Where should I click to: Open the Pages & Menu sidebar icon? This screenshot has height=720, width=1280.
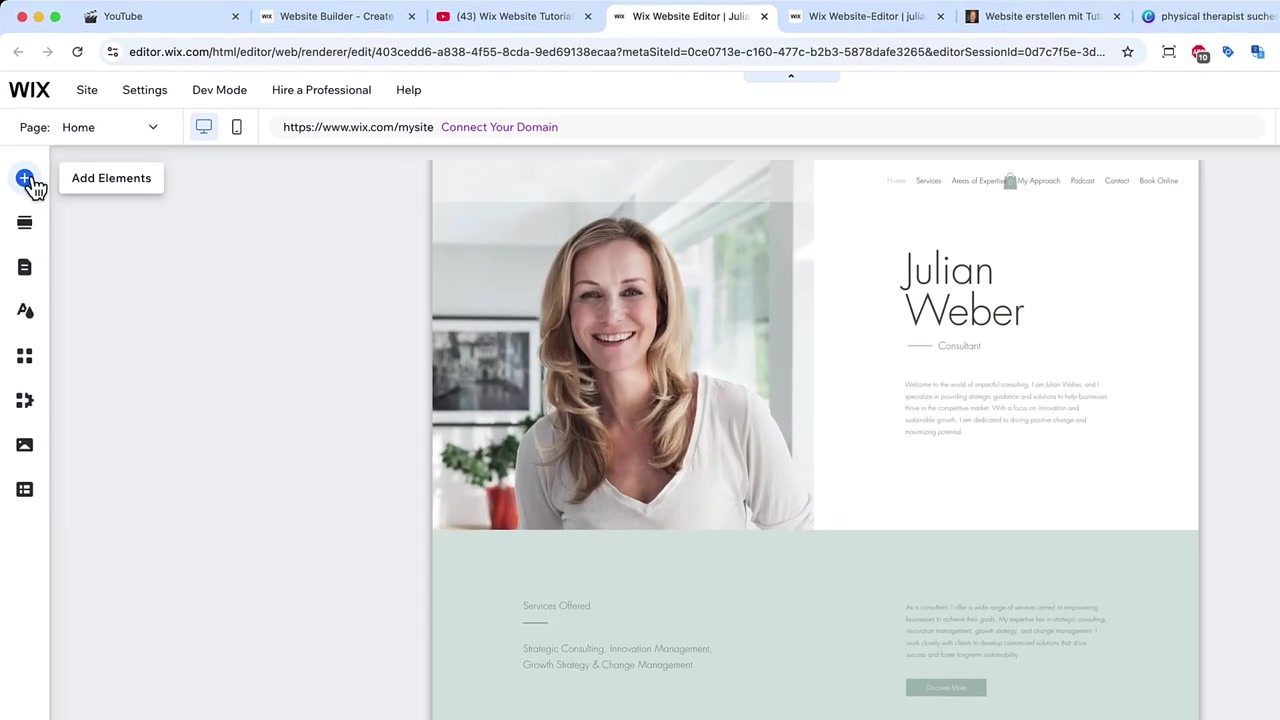25,267
